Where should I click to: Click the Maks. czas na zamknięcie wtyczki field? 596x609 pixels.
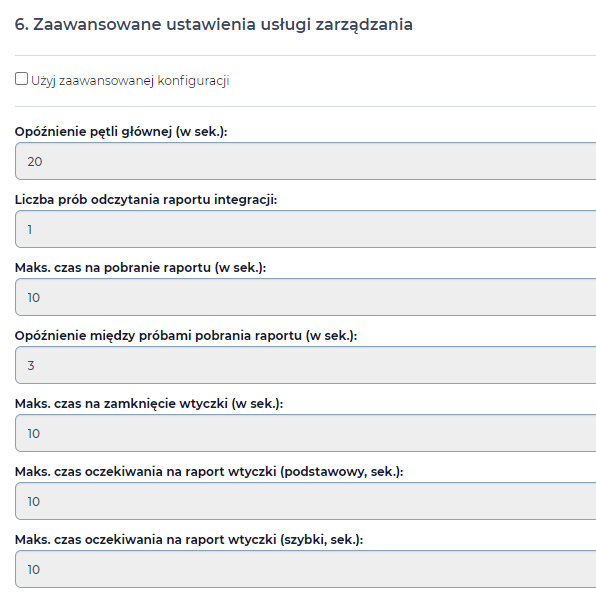coord(306,433)
